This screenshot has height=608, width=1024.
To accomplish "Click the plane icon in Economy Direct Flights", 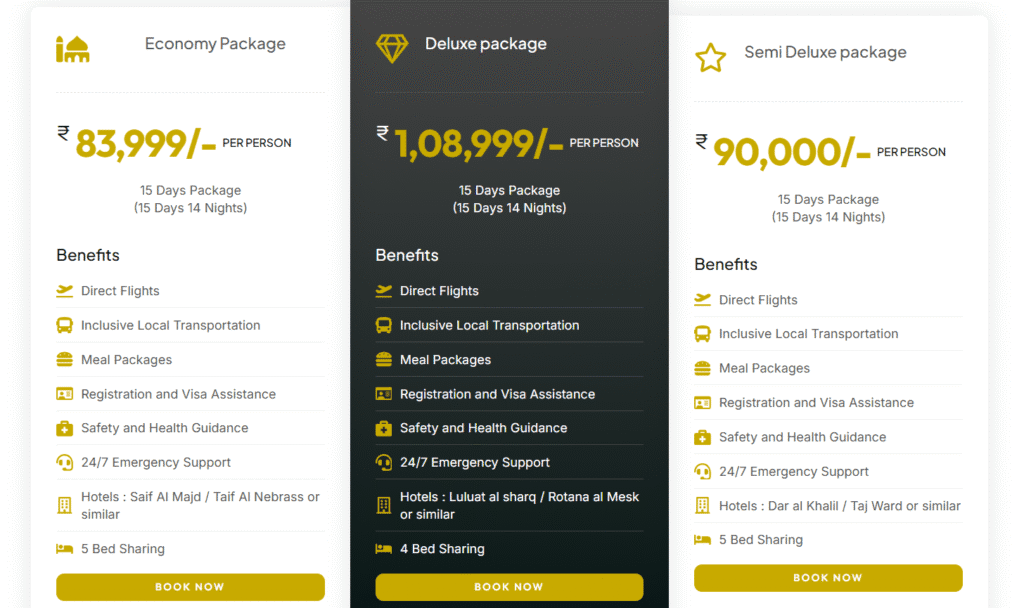I will point(65,291).
